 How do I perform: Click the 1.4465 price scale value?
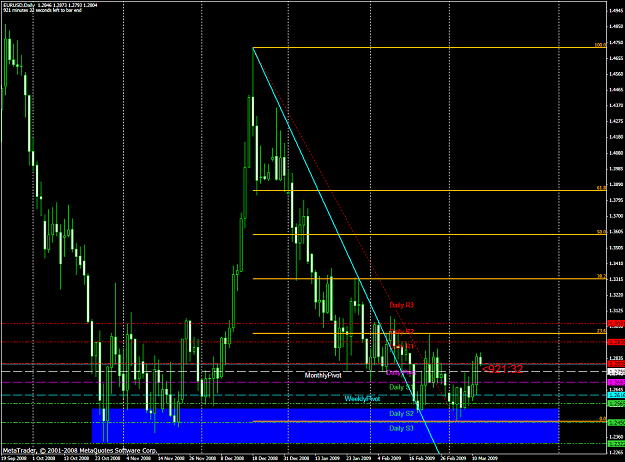point(615,90)
